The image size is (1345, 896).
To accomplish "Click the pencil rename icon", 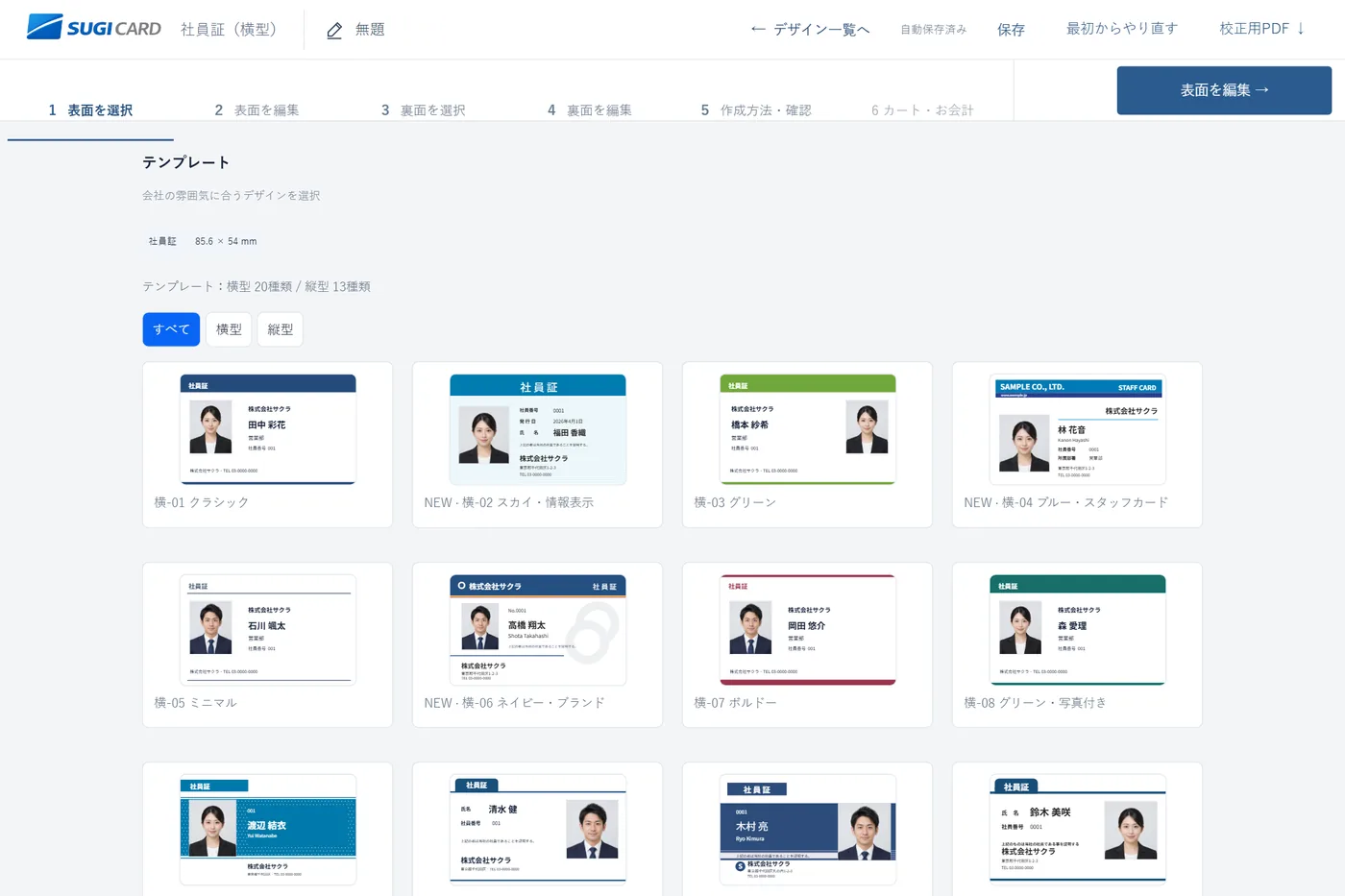I will [x=334, y=30].
